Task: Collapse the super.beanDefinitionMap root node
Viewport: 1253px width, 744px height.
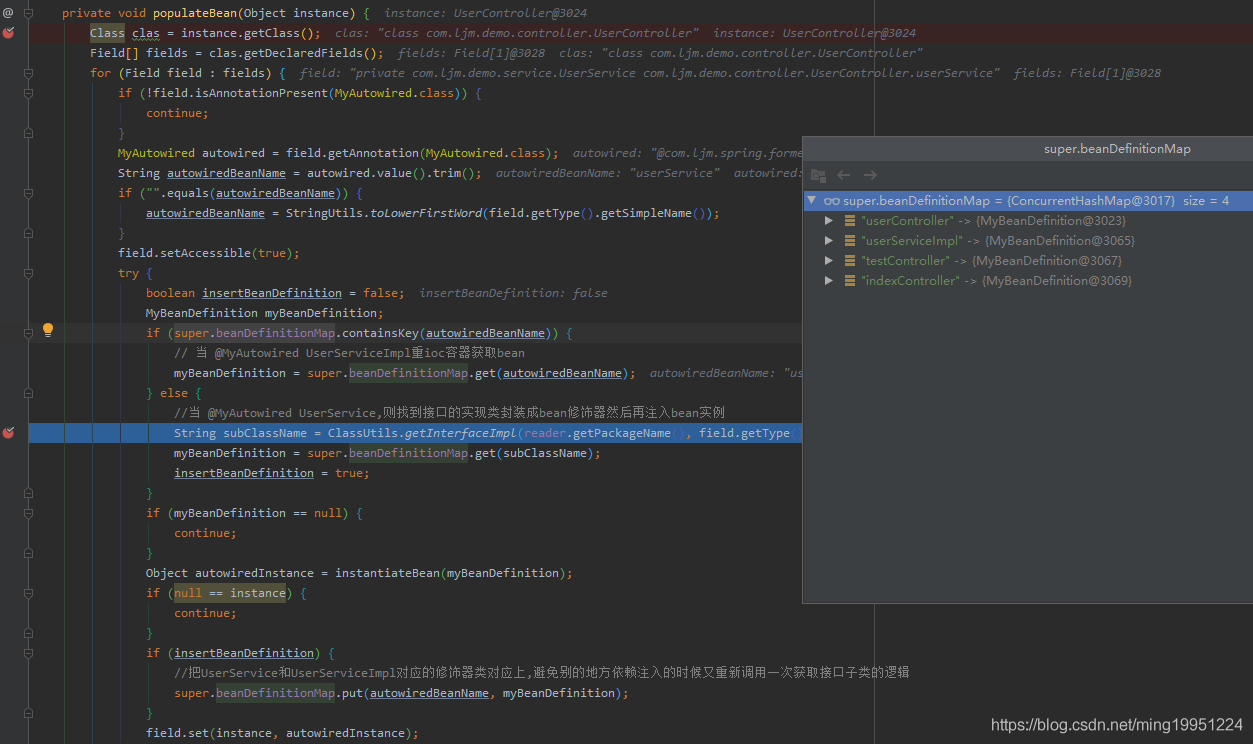Action: pyautogui.click(x=812, y=201)
